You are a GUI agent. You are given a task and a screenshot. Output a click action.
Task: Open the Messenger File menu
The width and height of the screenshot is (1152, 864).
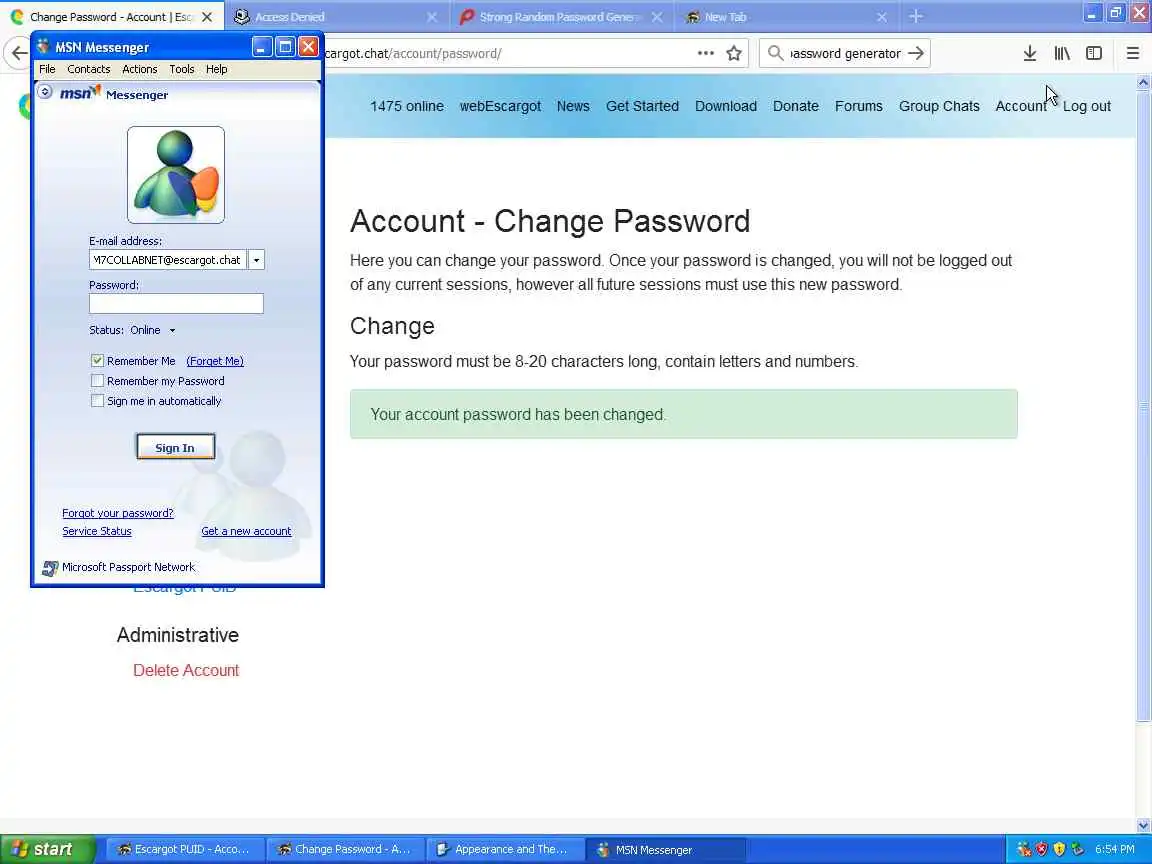(x=47, y=69)
